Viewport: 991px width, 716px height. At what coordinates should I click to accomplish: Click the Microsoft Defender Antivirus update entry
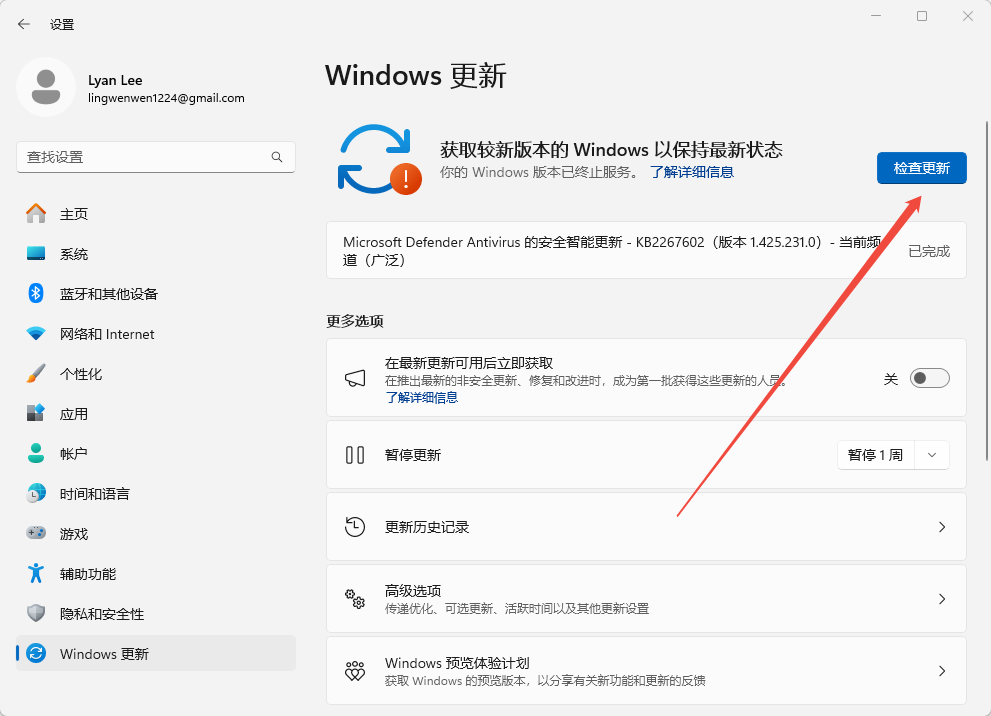click(x=646, y=250)
